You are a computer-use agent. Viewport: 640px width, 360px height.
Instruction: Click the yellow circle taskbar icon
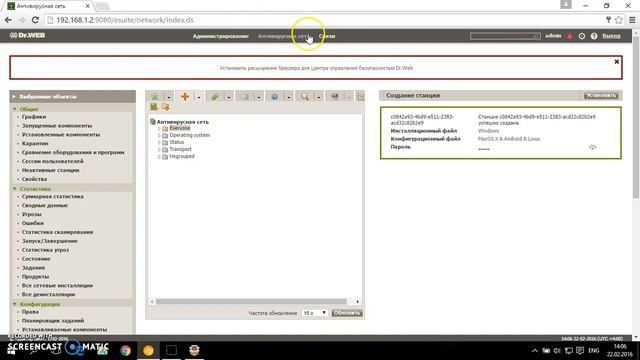[148, 350]
